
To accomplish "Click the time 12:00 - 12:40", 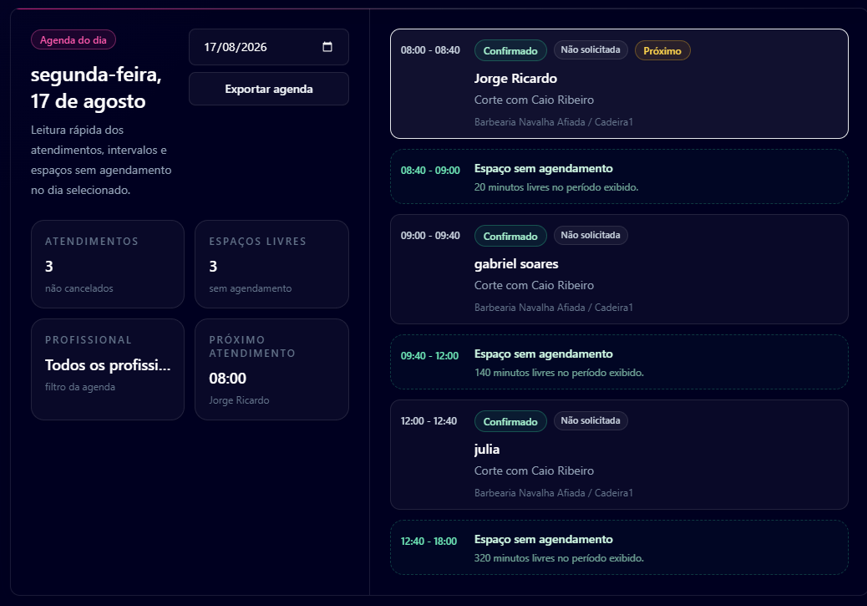I will [x=429, y=421].
